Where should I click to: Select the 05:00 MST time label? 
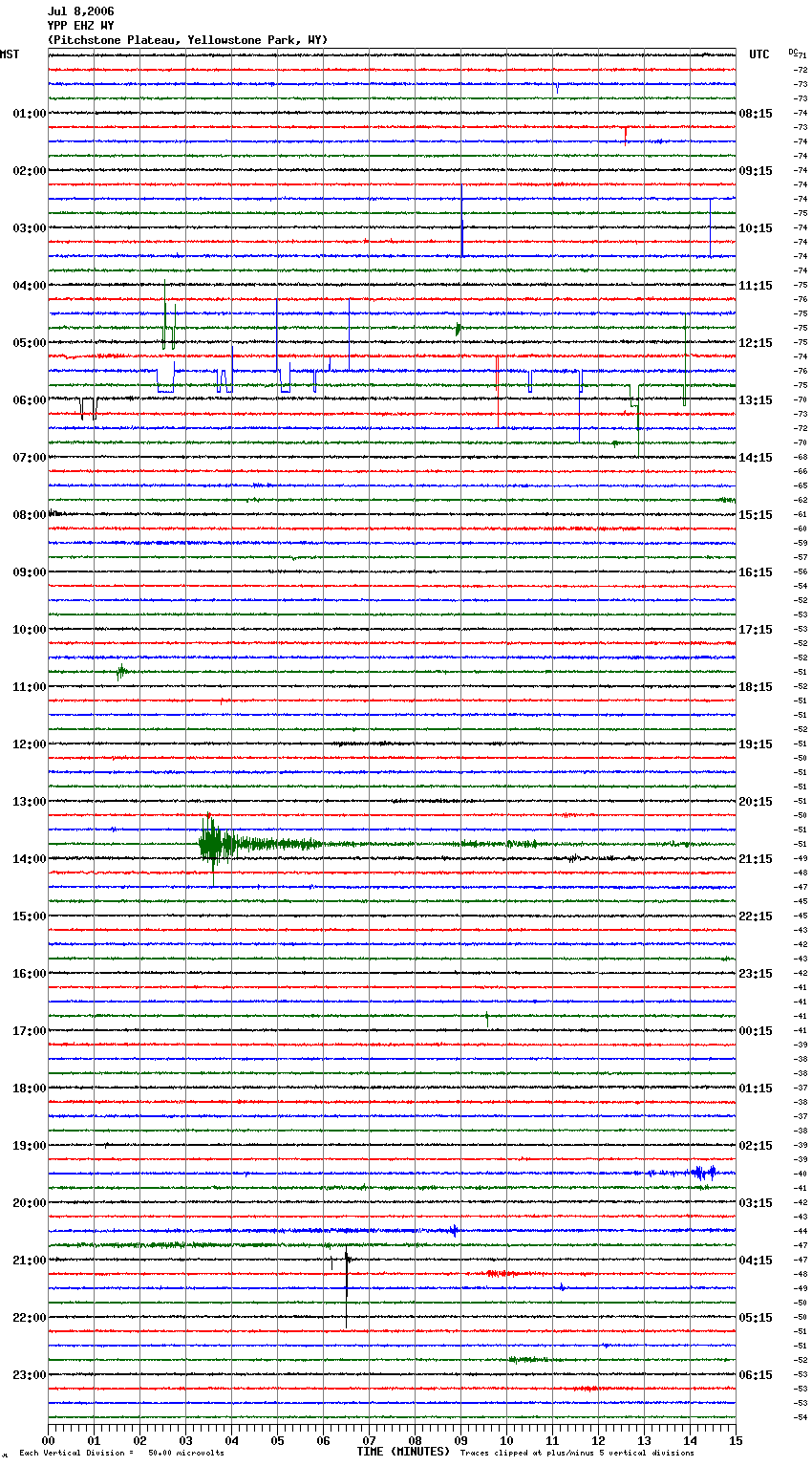(x=30, y=343)
